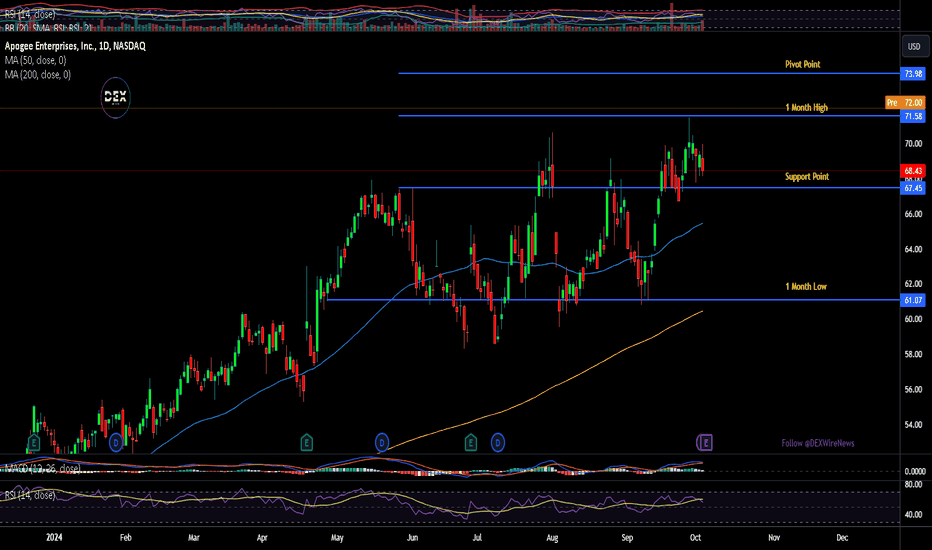Viewport: 932px width, 550px height.
Task: Select the 67.45 support price label
Action: click(x=913, y=188)
